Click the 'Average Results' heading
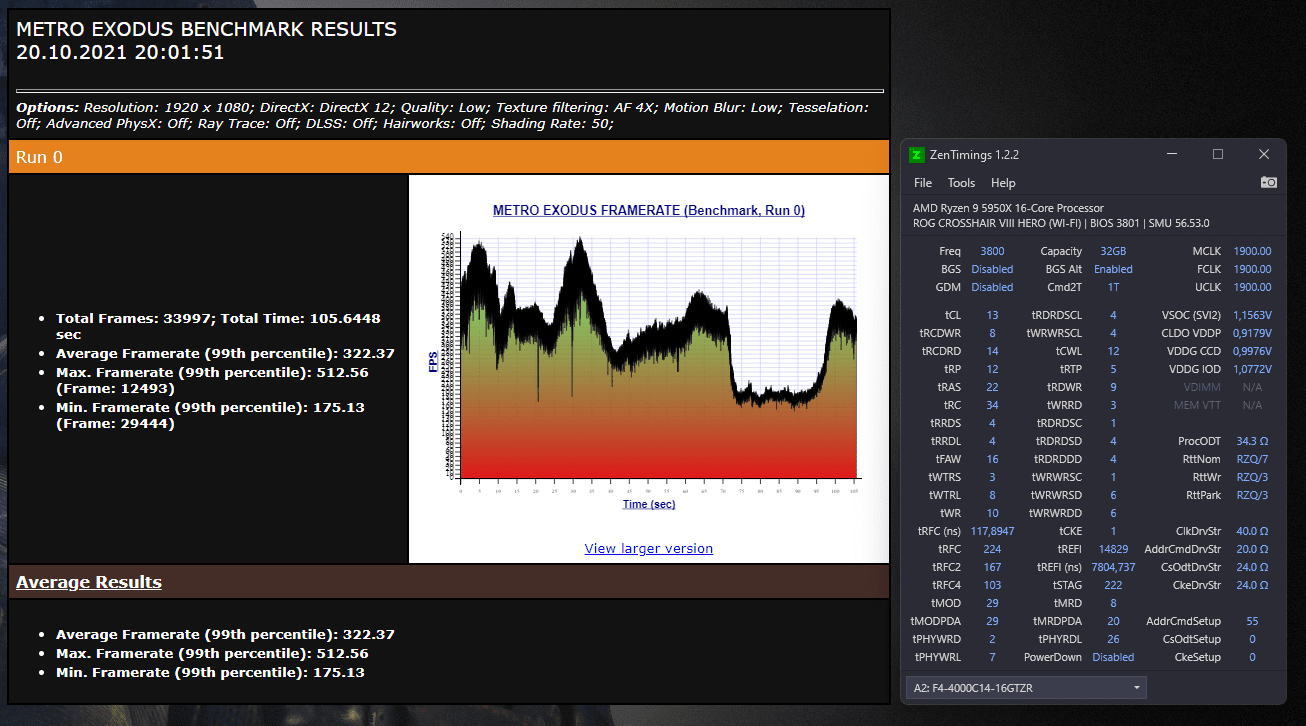 click(89, 582)
